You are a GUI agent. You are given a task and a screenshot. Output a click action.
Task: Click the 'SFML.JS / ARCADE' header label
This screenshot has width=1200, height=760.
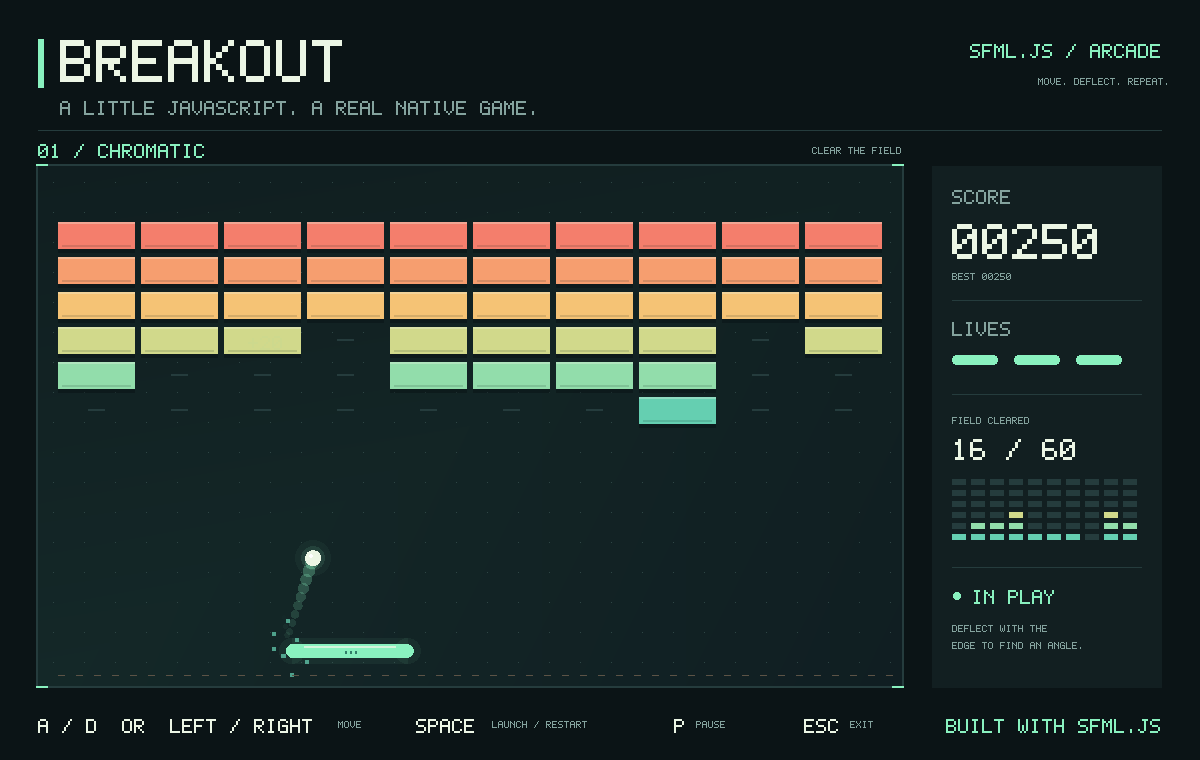click(x=1065, y=51)
